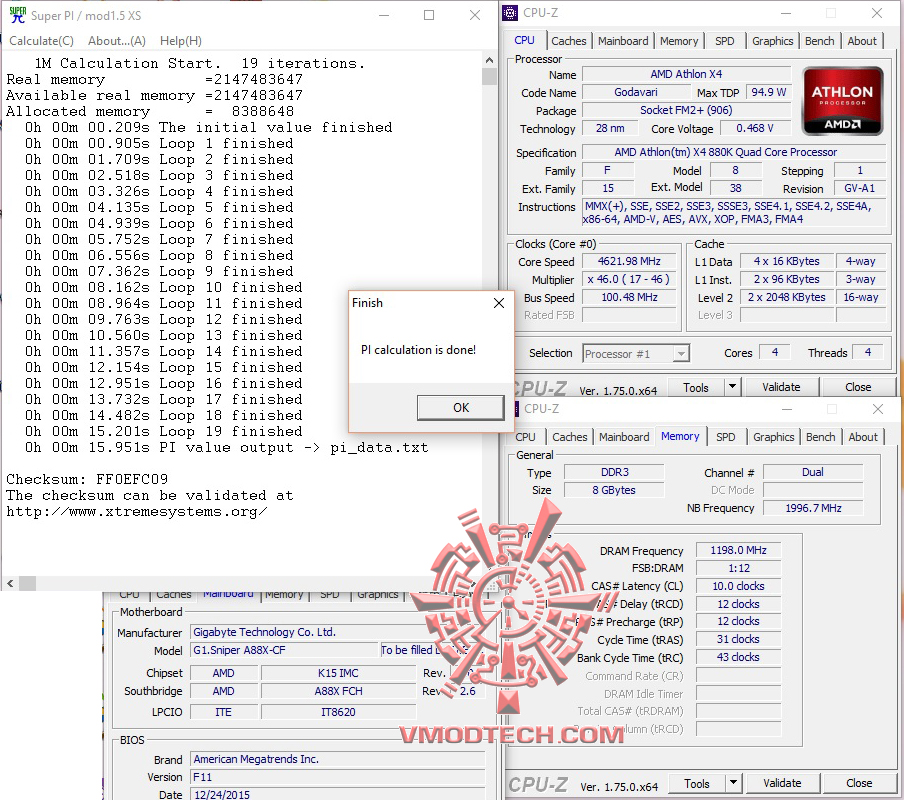Click the DRAM Frequency value 1198.0 MHz

click(x=739, y=550)
